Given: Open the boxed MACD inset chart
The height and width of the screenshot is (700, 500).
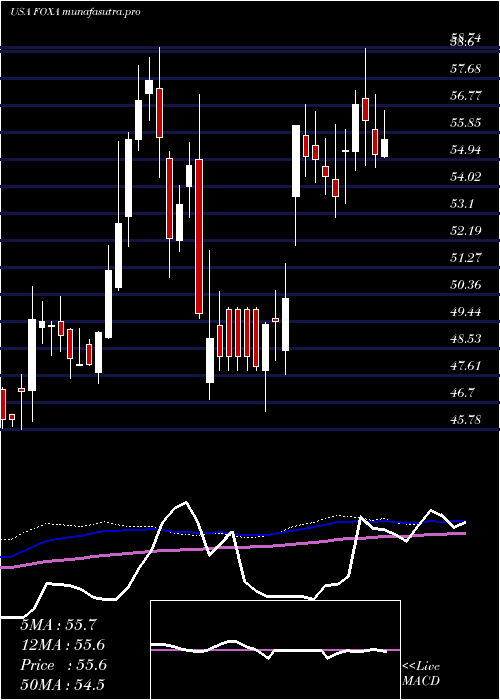Looking at the screenshot, I should click(275, 650).
